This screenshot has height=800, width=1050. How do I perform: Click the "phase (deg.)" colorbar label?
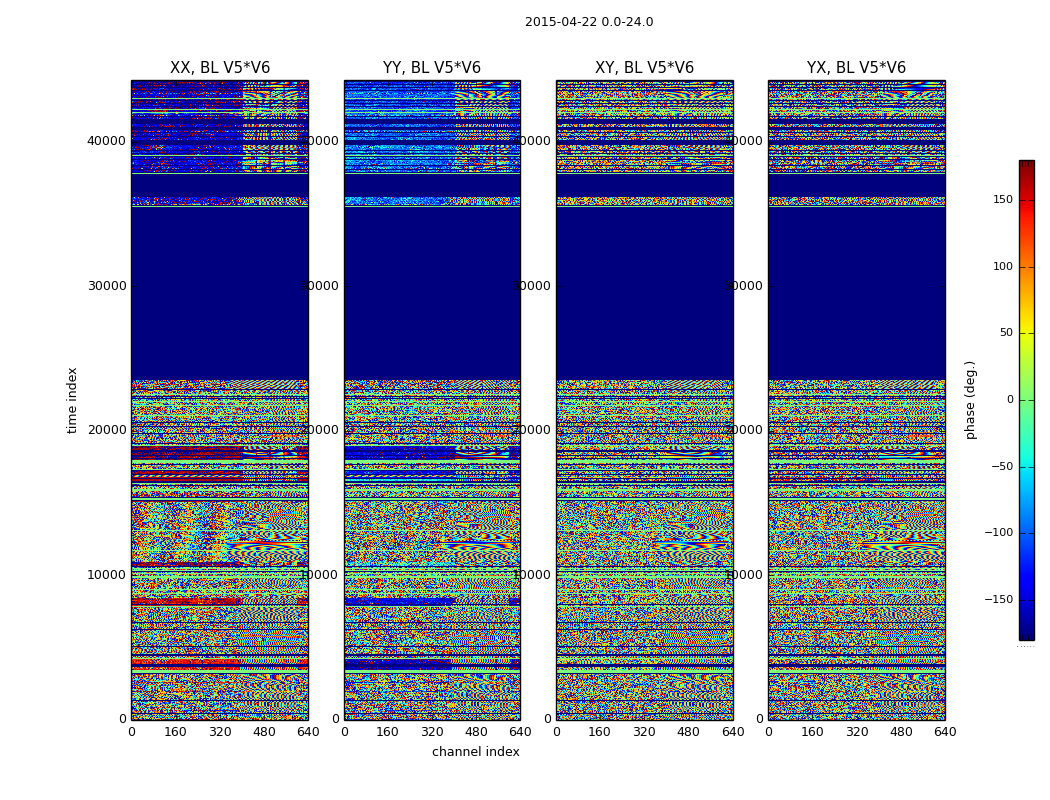pyautogui.click(x=970, y=400)
